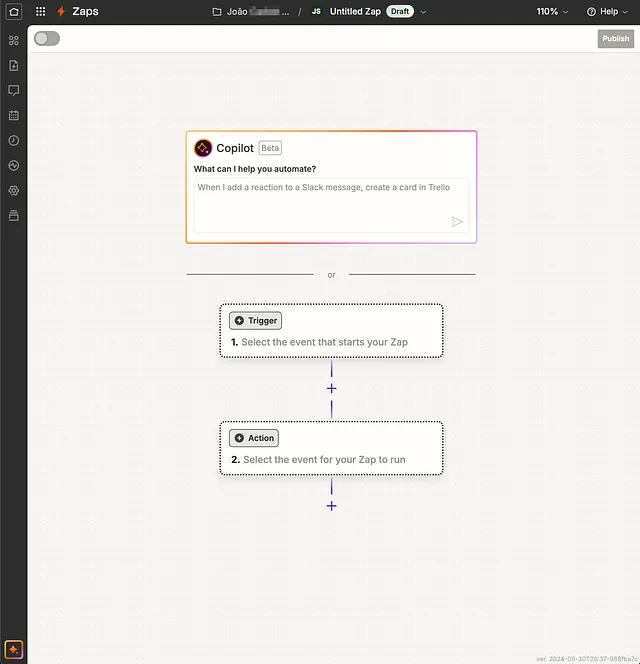Click the Copilot logo in the card
640x664 pixels.
click(x=203, y=148)
